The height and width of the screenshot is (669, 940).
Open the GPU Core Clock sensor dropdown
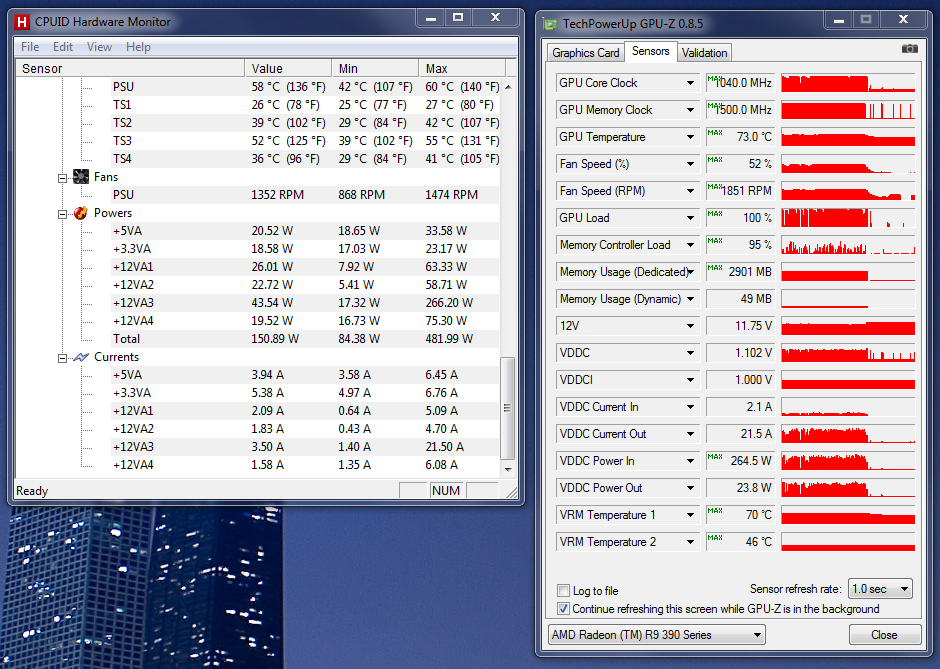691,83
